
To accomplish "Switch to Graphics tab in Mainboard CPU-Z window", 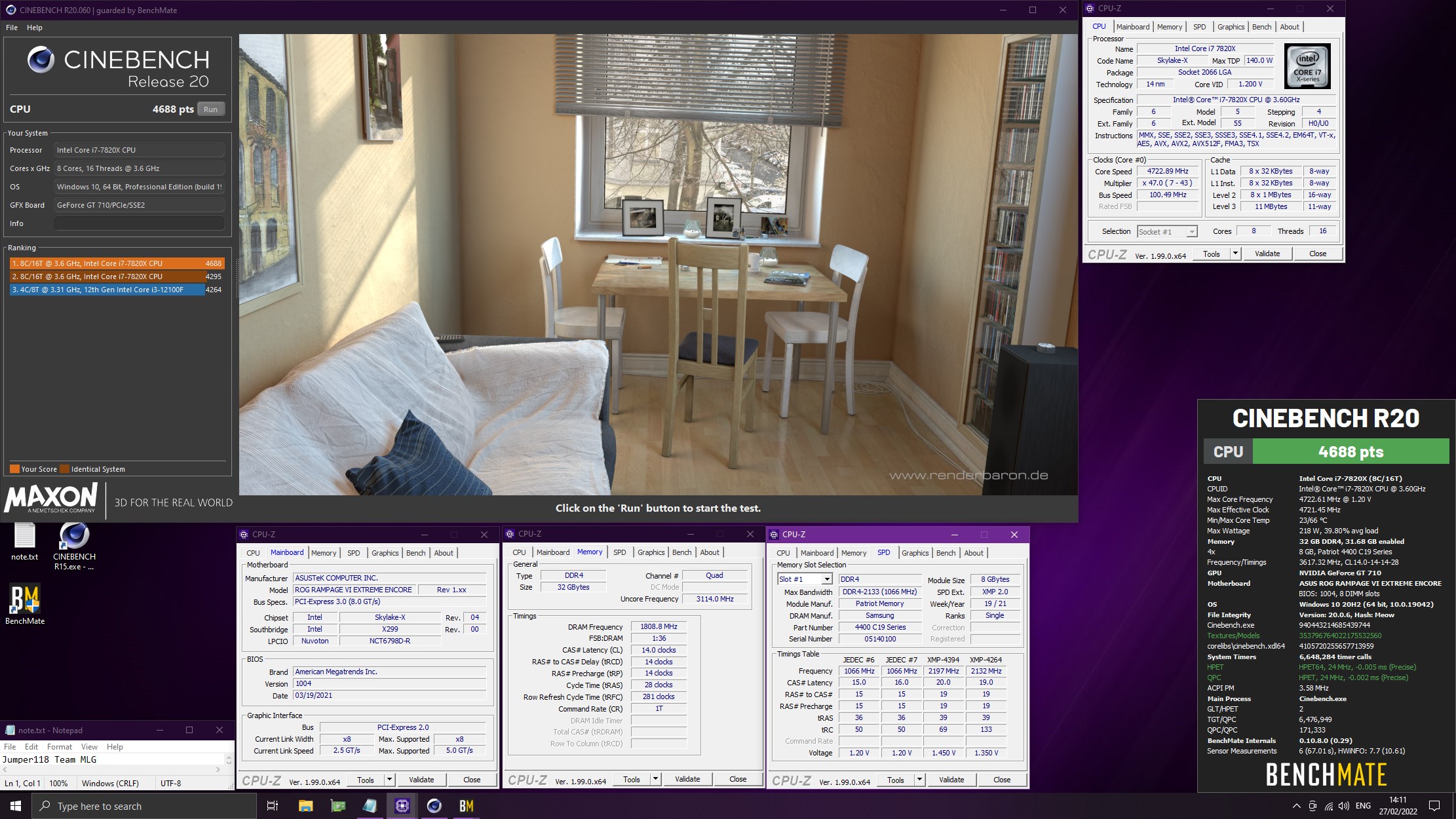I will tap(385, 553).
